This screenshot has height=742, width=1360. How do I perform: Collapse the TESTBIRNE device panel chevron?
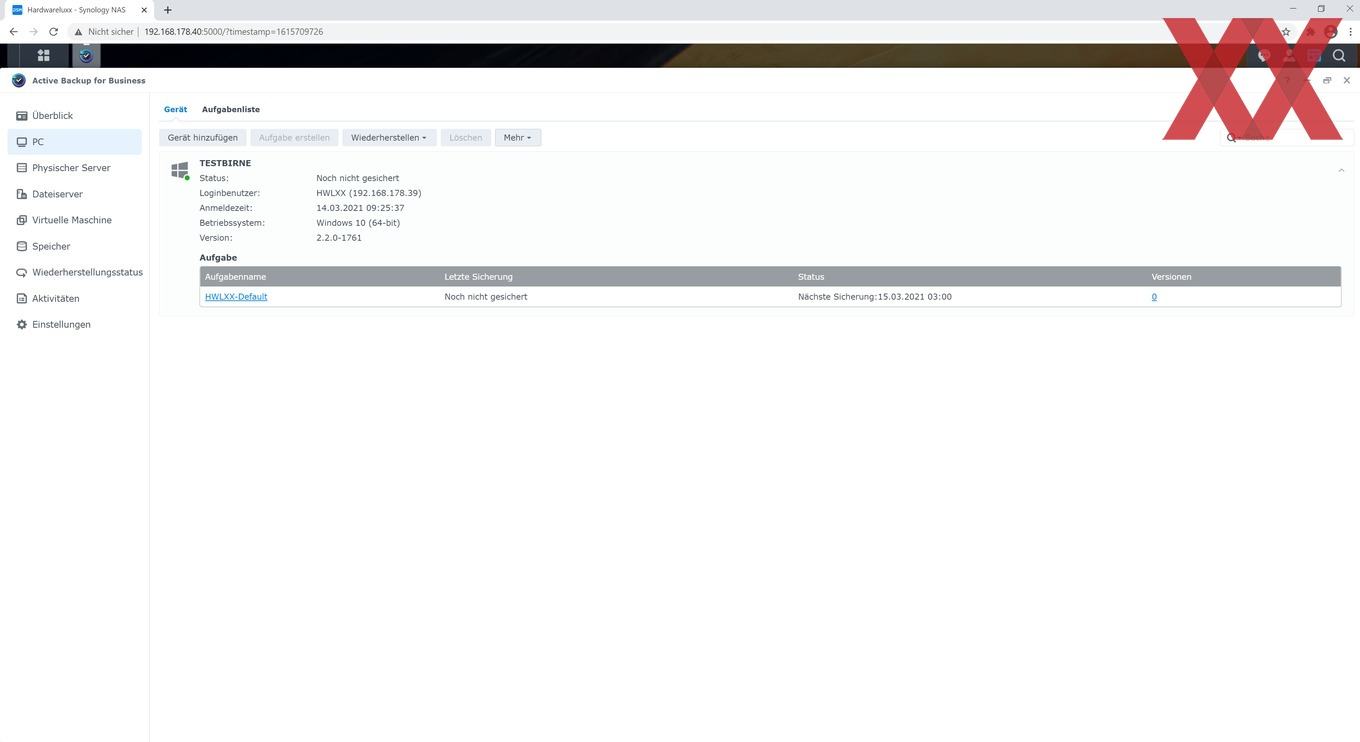(1341, 170)
